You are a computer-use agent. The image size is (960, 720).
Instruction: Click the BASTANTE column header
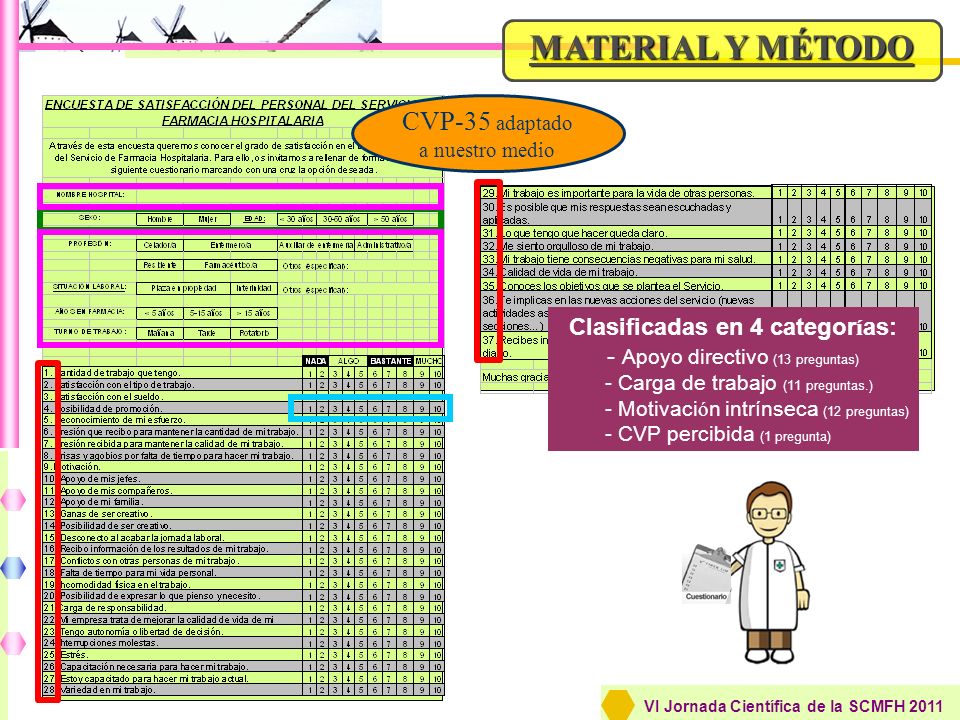click(x=391, y=361)
